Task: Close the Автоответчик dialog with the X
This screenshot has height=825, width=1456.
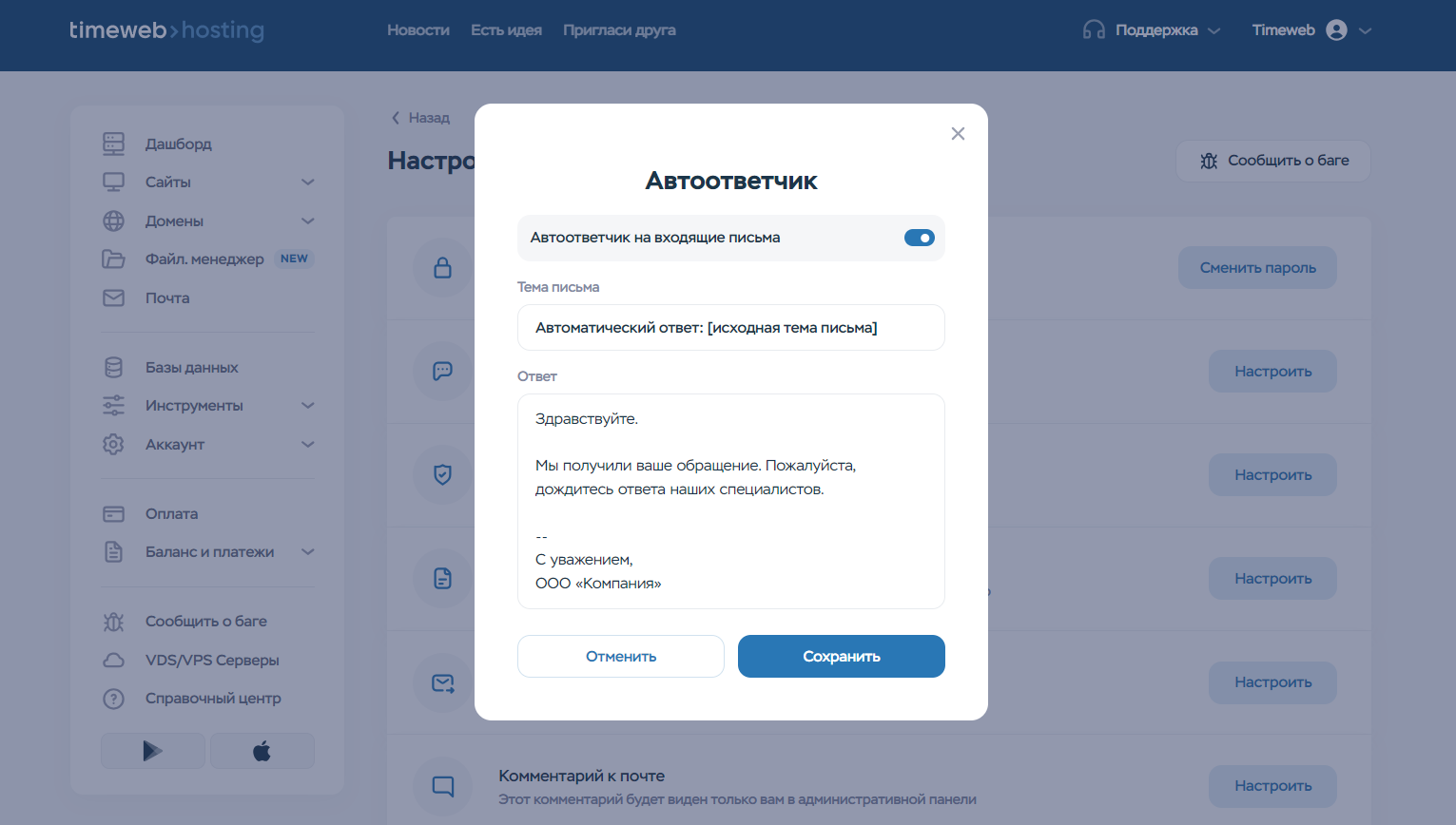Action: tap(958, 134)
